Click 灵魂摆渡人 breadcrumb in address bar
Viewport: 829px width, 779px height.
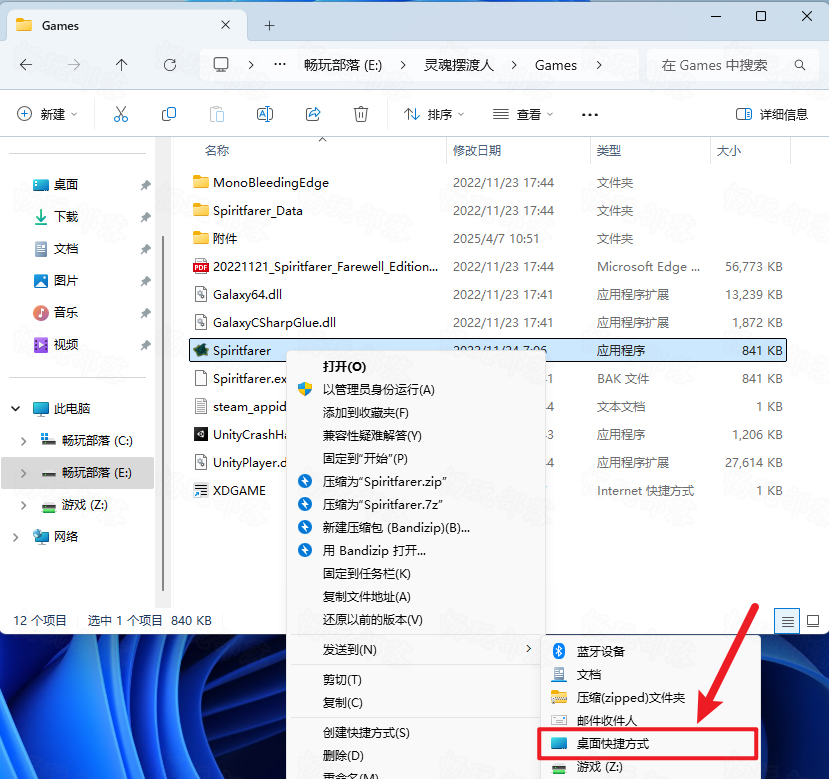[459, 65]
